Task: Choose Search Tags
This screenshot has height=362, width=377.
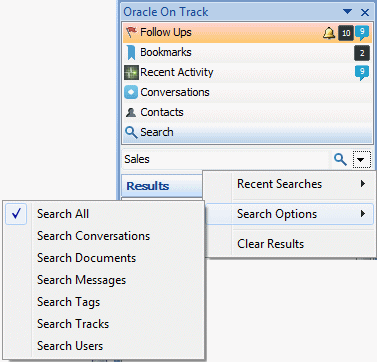Action: 104,302
